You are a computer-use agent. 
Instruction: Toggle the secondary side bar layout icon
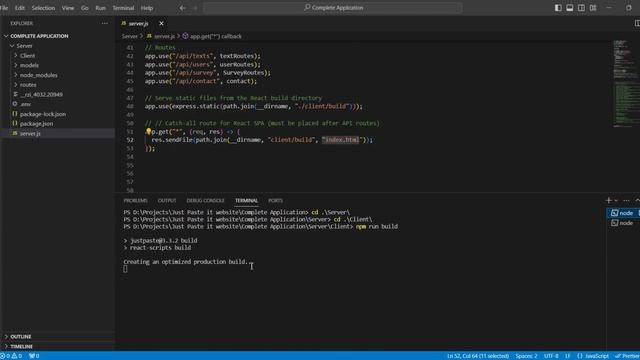581,8
